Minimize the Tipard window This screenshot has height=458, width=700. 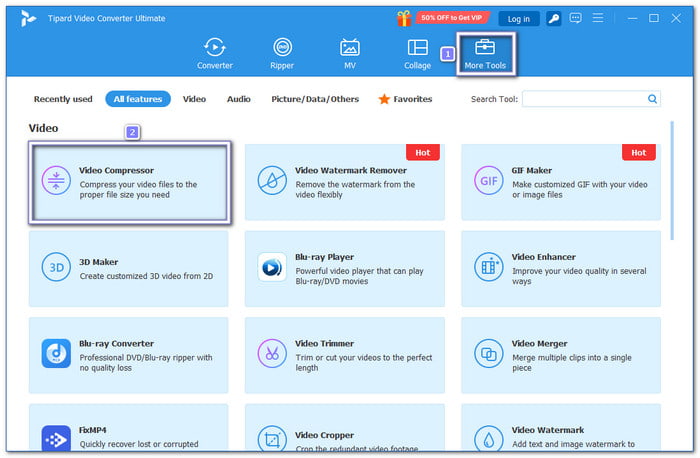[x=632, y=18]
